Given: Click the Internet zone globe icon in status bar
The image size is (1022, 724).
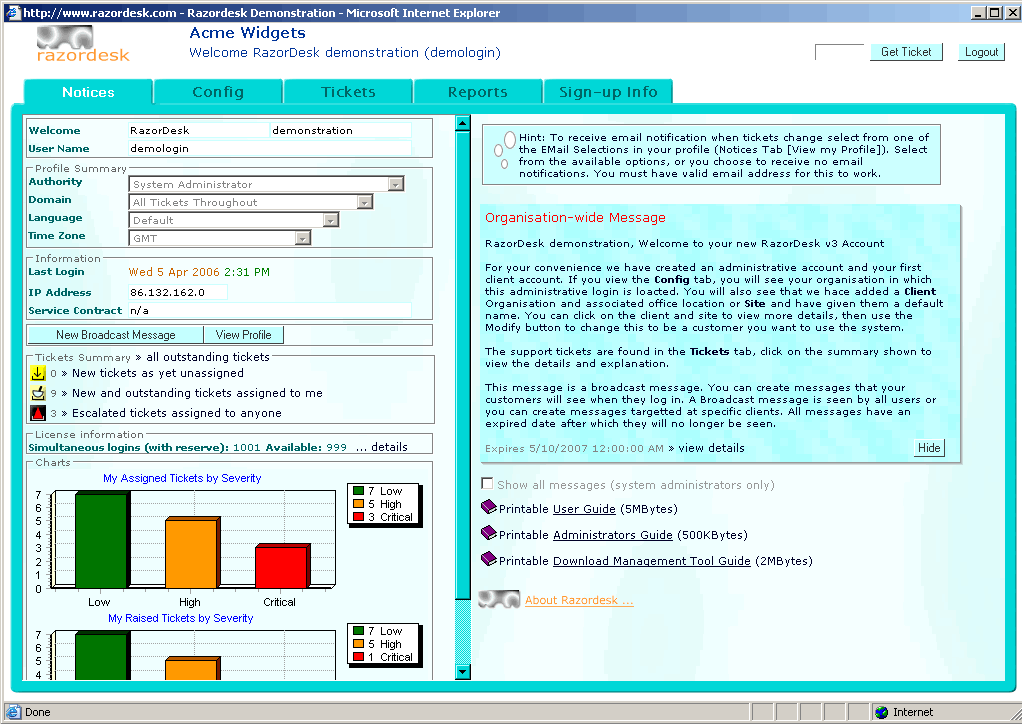Looking at the screenshot, I should pos(882,712).
